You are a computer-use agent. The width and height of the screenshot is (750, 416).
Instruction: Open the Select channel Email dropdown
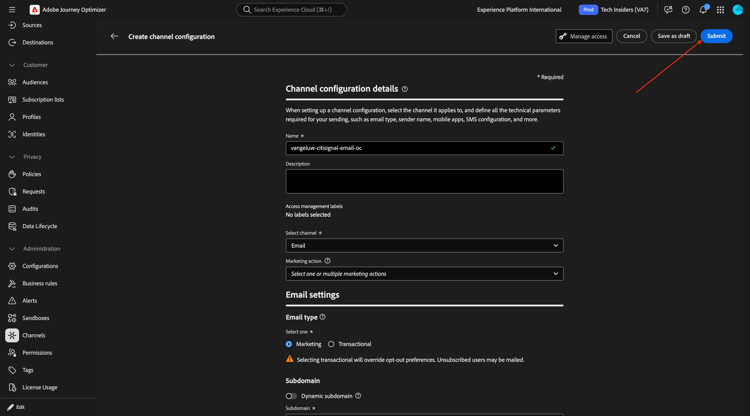pos(424,245)
